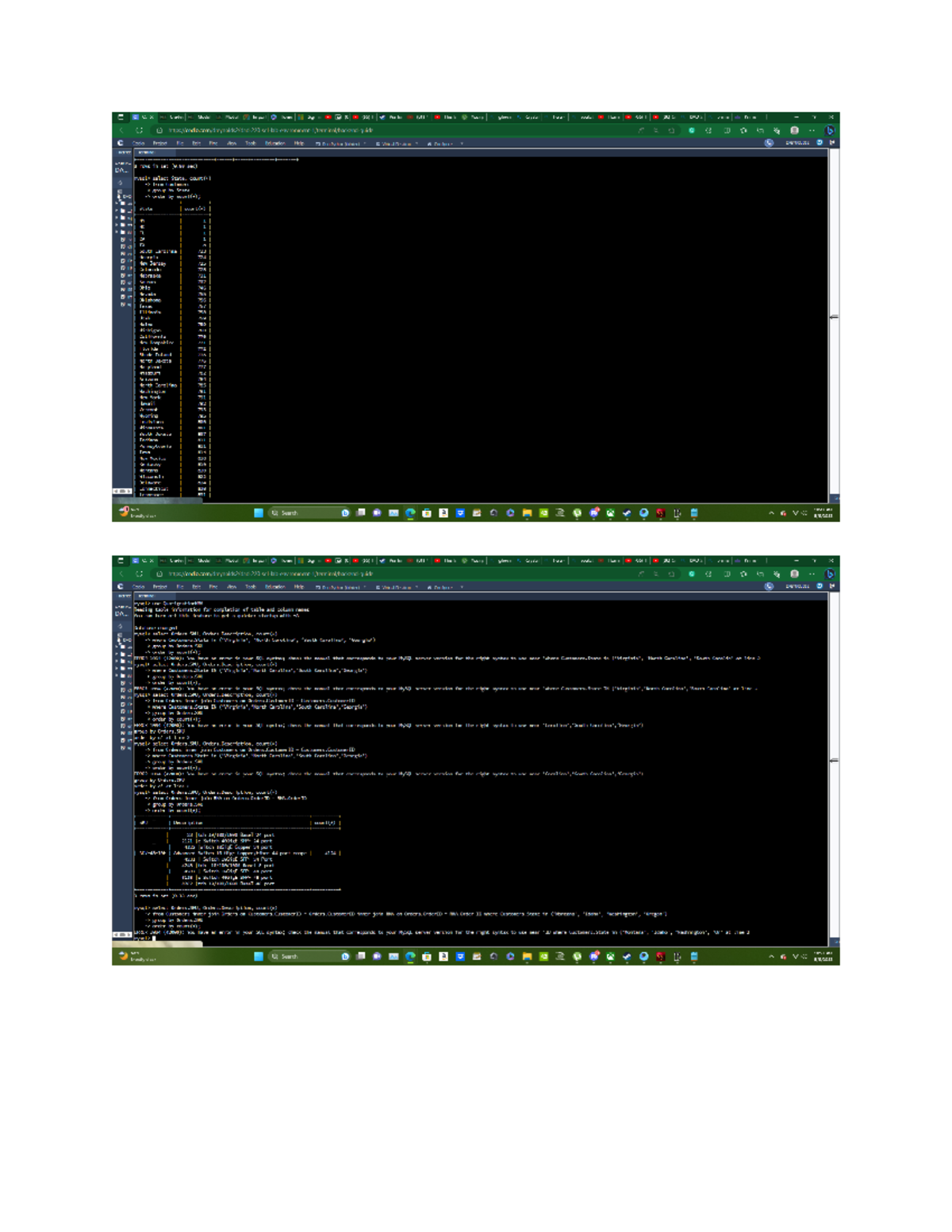The width and height of the screenshot is (952, 1232).
Task: Show hidden tray icons chevron in top screenshot
Action: (771, 513)
